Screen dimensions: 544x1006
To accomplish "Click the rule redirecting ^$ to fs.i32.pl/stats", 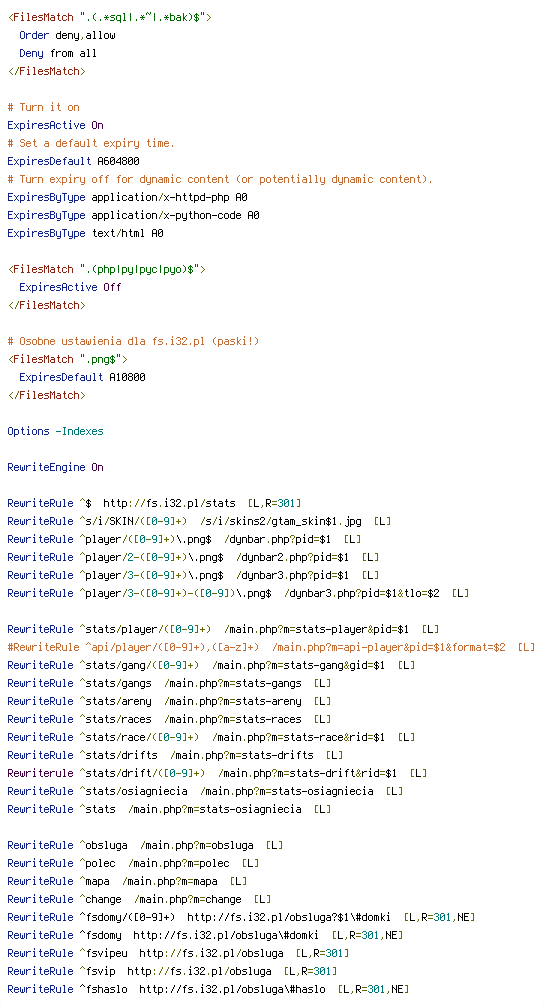I will [x=155, y=503].
